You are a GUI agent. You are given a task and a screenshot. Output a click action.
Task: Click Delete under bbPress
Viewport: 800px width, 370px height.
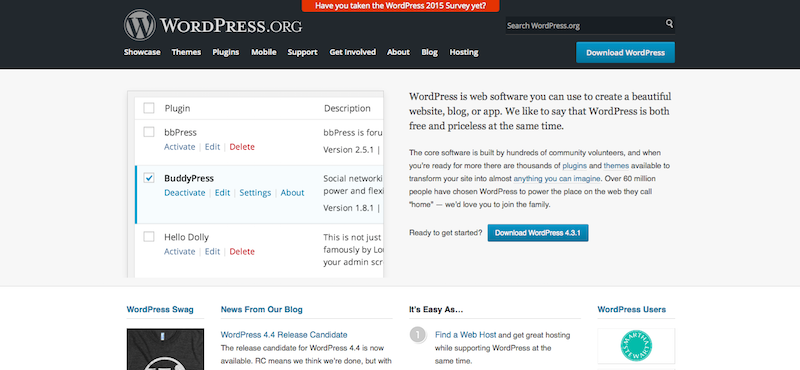pyautogui.click(x=242, y=147)
